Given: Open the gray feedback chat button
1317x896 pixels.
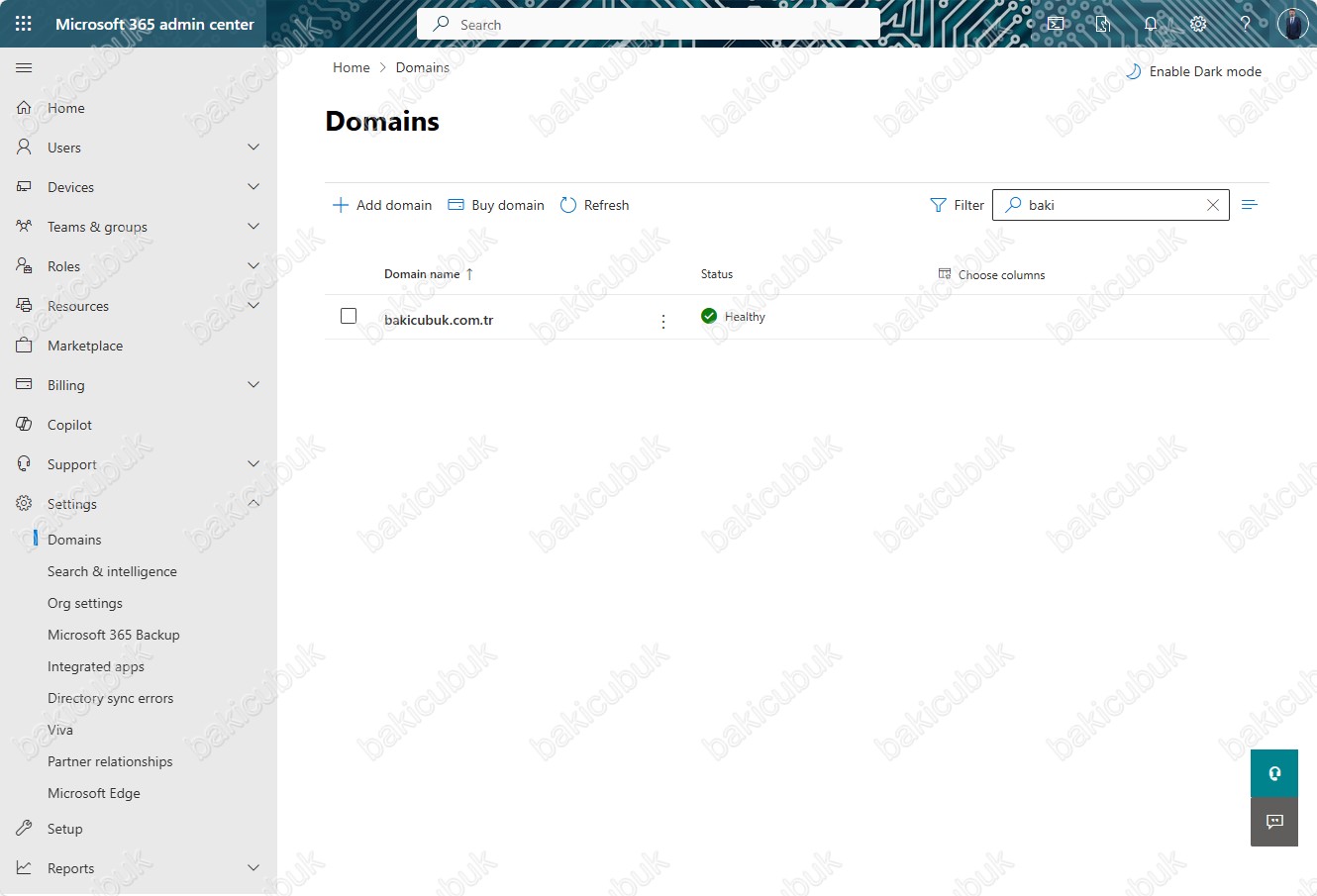Looking at the screenshot, I should pyautogui.click(x=1274, y=822).
